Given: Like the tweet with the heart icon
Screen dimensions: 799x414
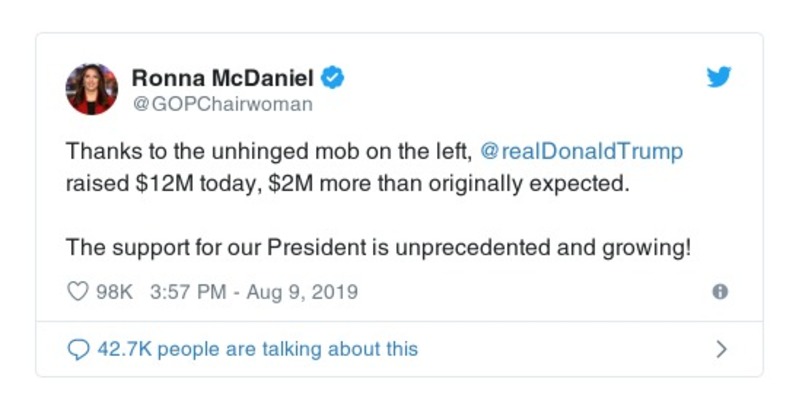Looking at the screenshot, I should pos(78,292).
